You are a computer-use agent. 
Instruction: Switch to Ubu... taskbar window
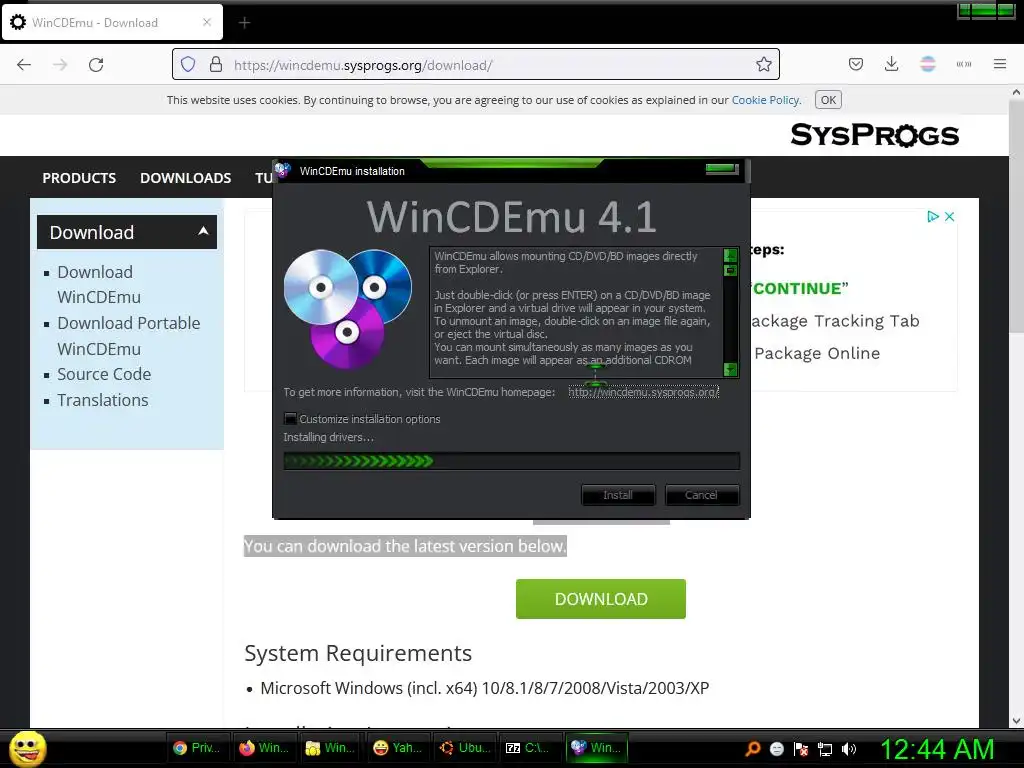click(464, 748)
